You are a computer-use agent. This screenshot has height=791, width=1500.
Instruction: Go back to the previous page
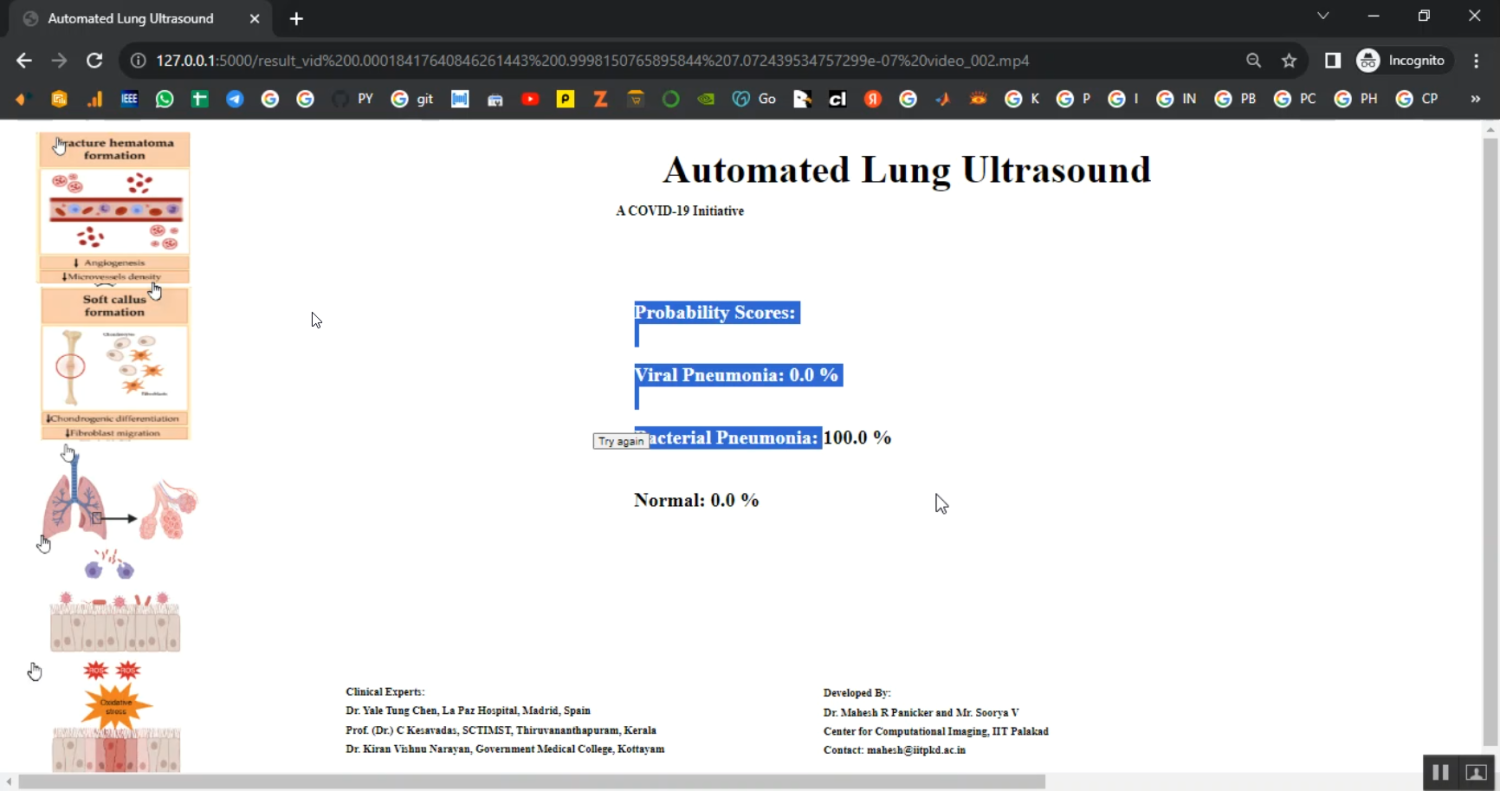24,61
